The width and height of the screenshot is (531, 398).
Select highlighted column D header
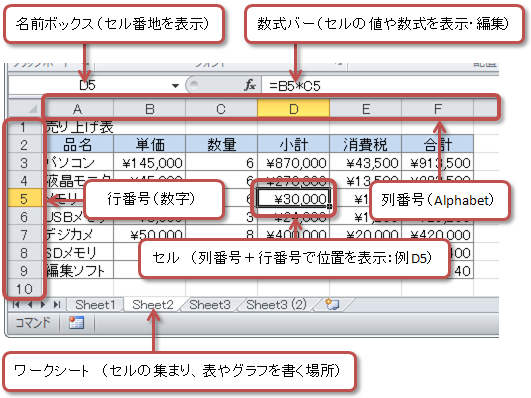294,109
